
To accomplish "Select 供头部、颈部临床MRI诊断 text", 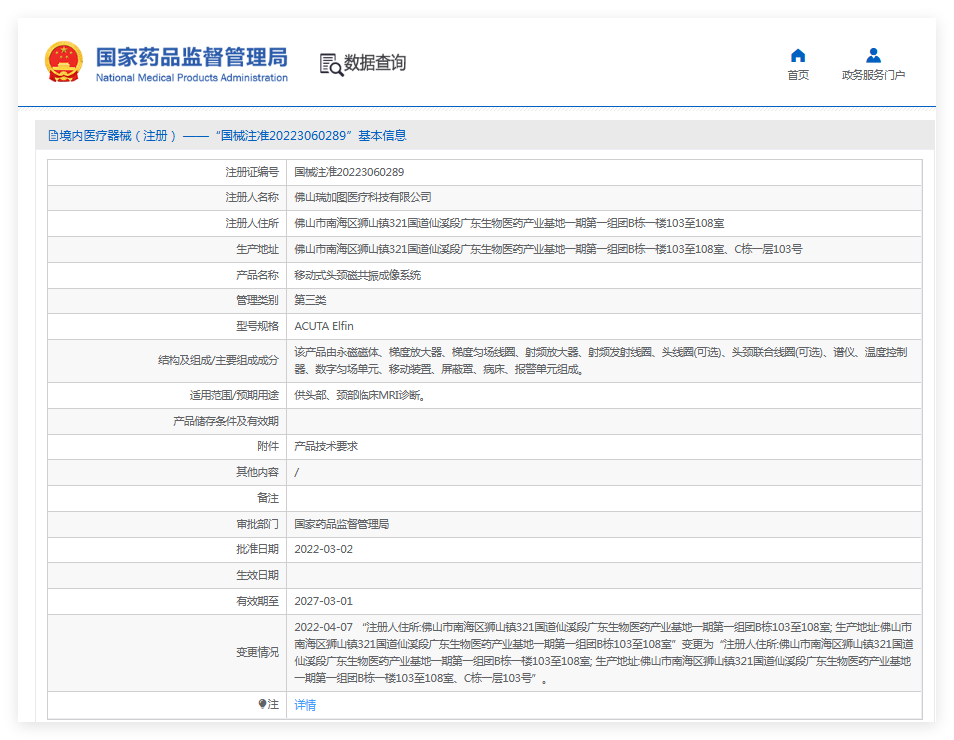I will [360, 396].
